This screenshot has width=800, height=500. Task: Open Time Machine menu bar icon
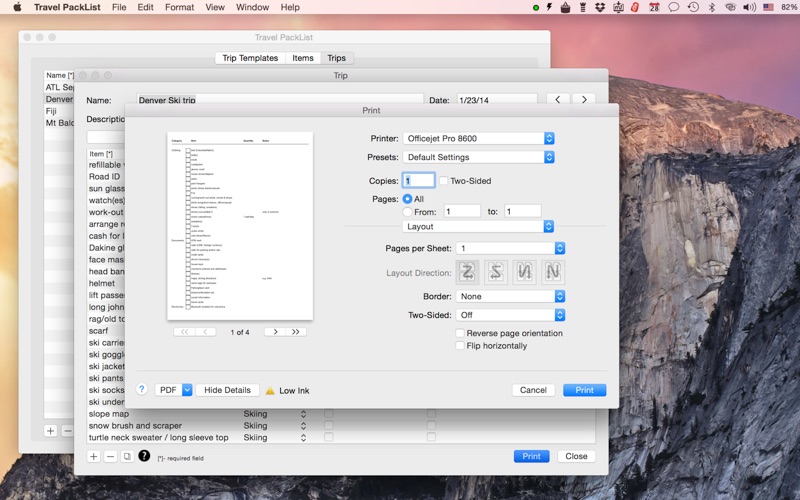pos(693,7)
